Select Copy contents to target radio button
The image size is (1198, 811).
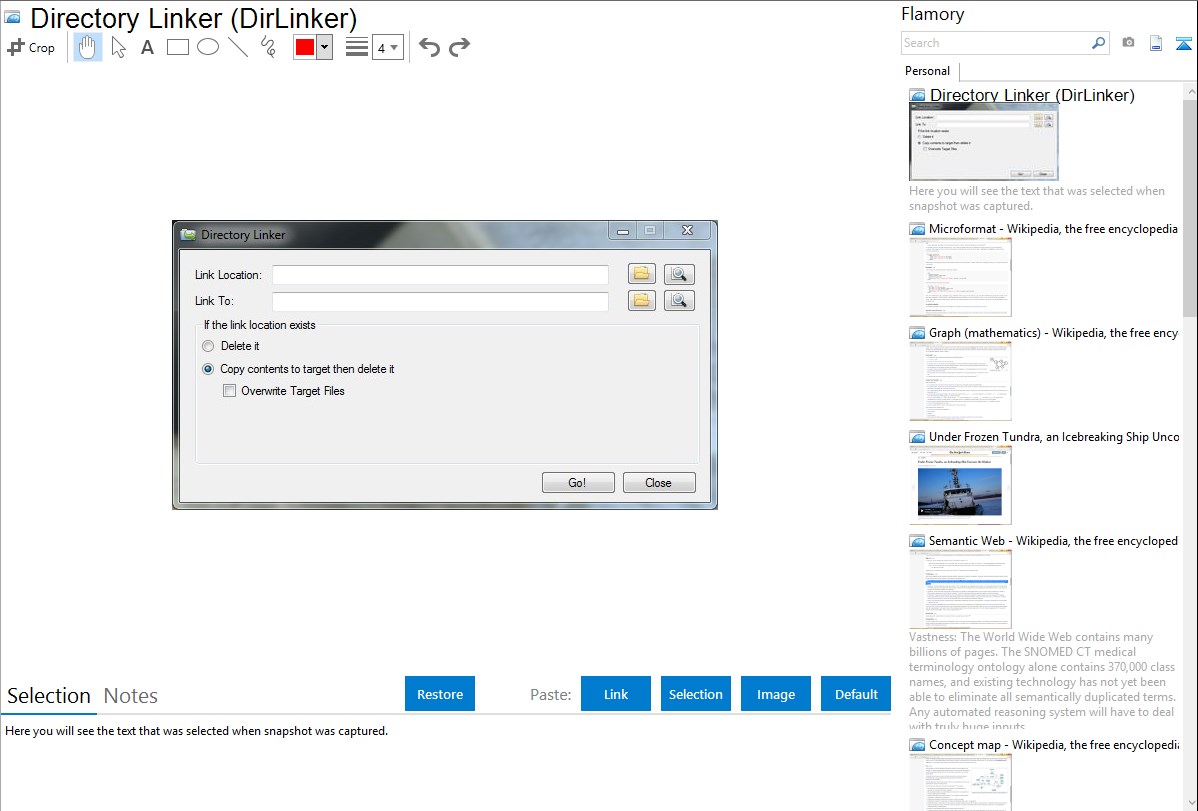click(x=208, y=369)
